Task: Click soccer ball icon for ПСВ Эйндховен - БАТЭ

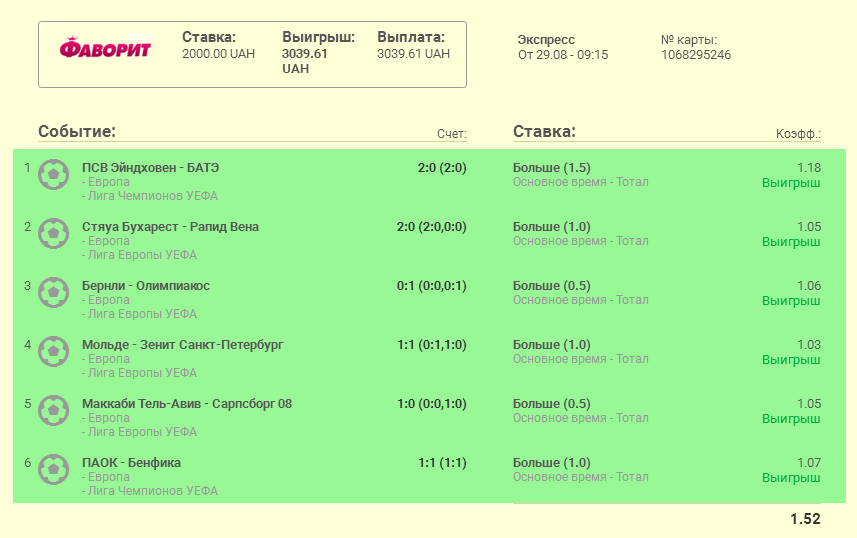Action: (x=54, y=174)
